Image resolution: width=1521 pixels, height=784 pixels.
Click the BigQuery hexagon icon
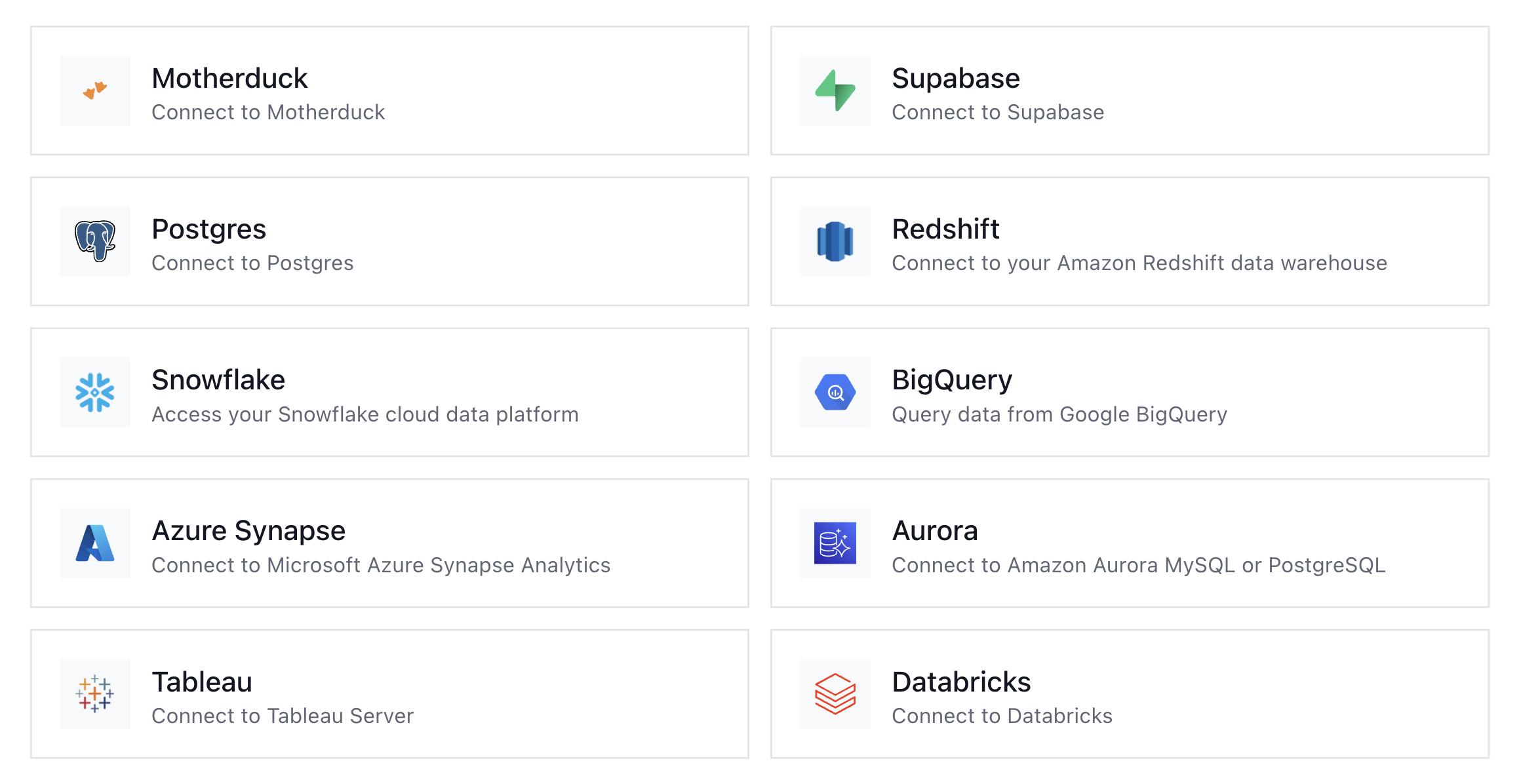(835, 392)
